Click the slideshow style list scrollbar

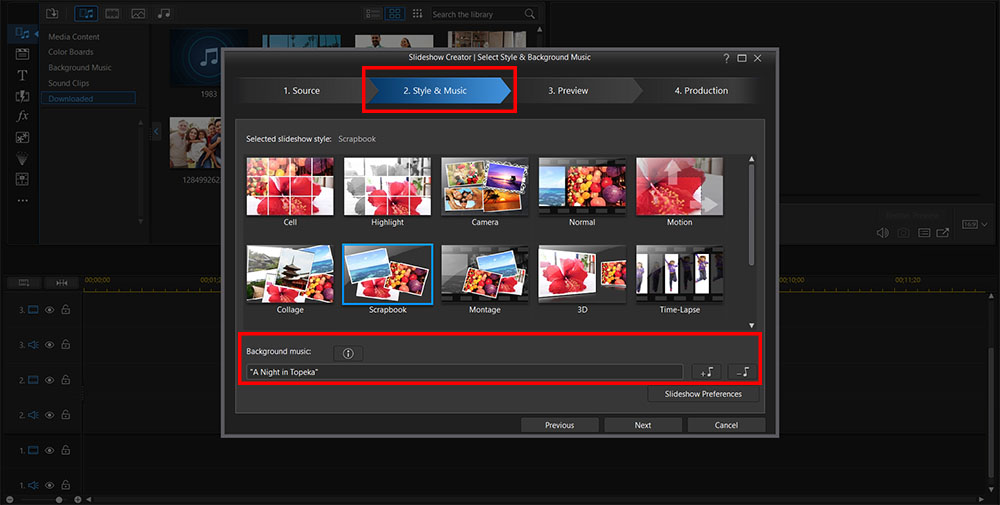(x=751, y=215)
